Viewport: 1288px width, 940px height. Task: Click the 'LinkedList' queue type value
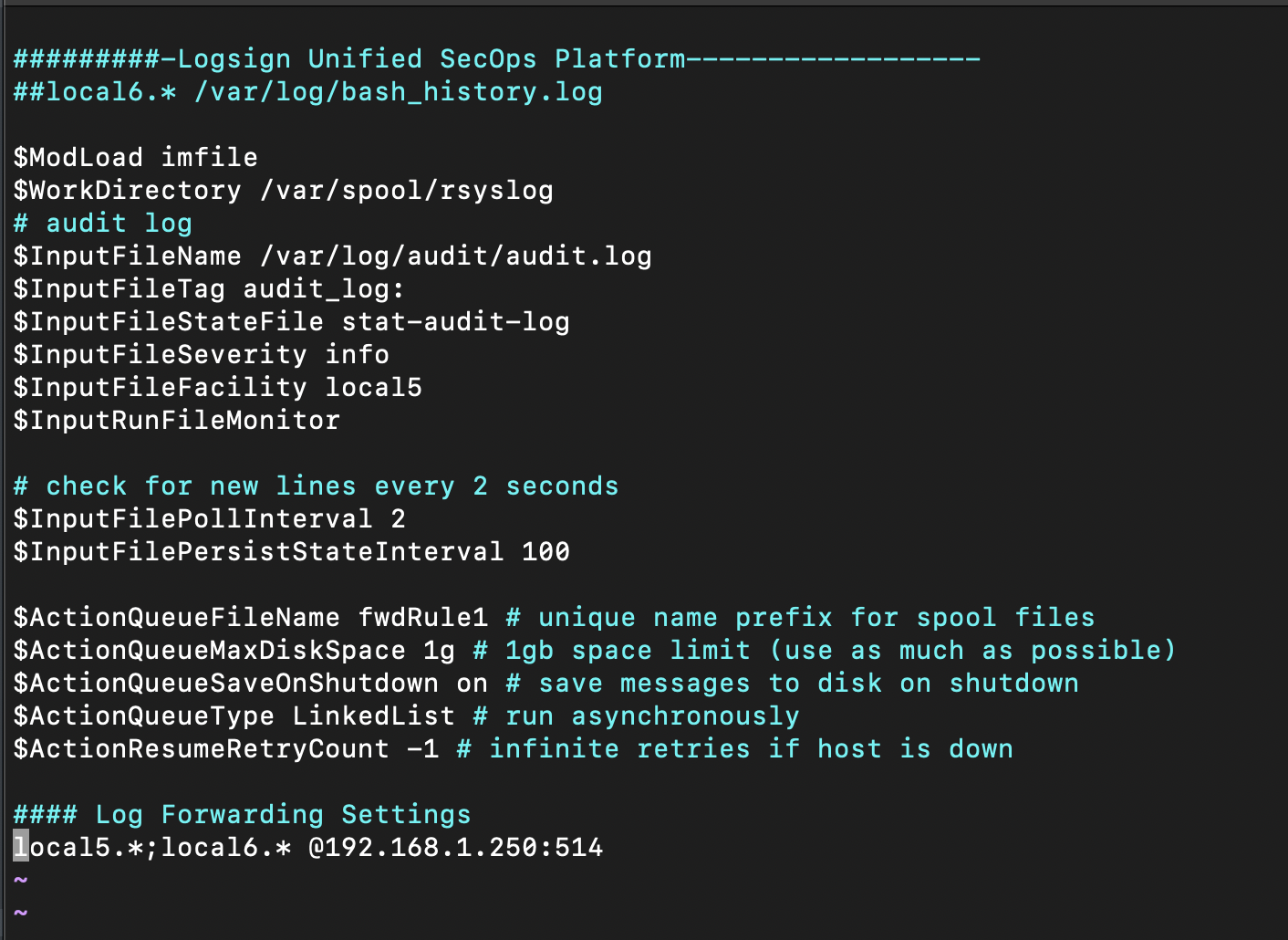pyautogui.click(x=373, y=716)
